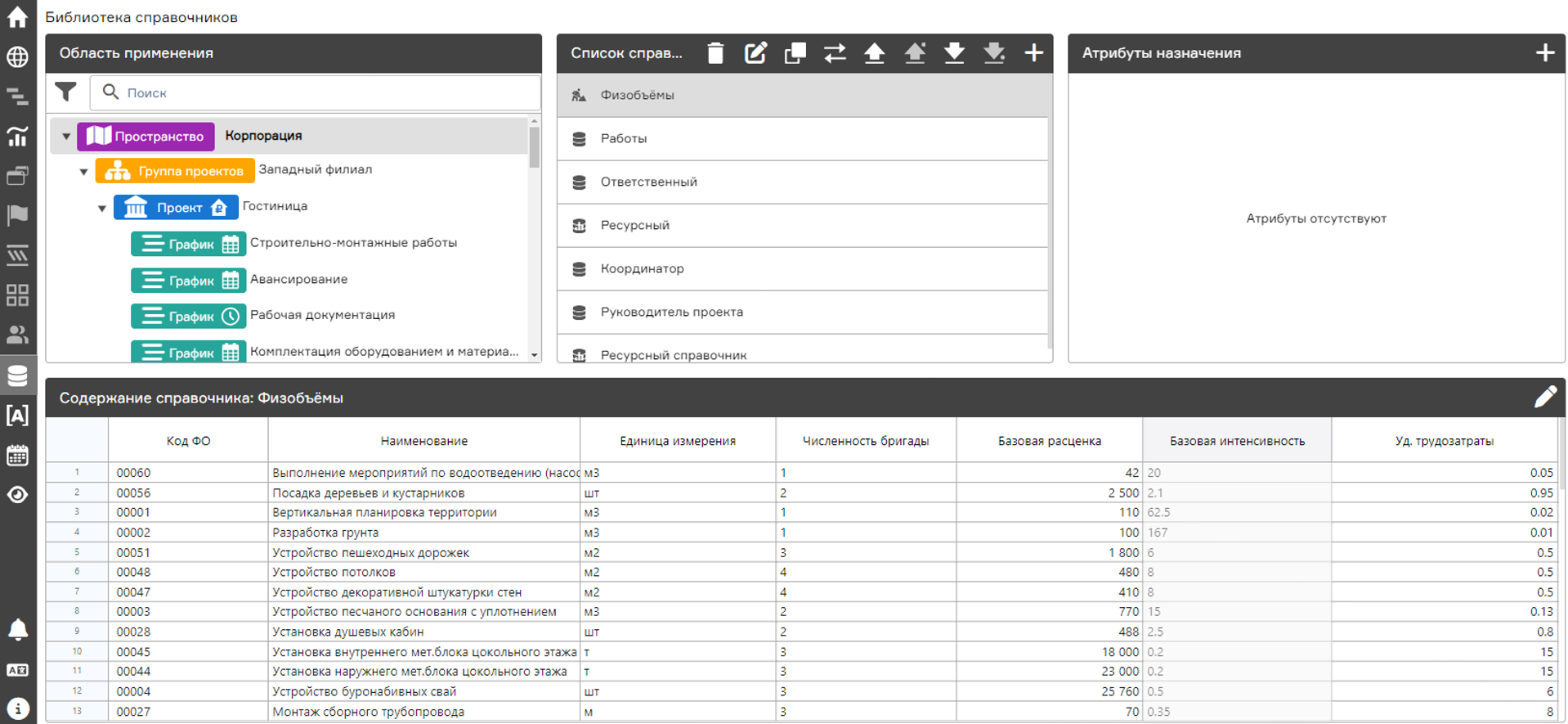Screen dimensions: 1568x724
Task: Click the filter funnel icon
Action: (65, 92)
